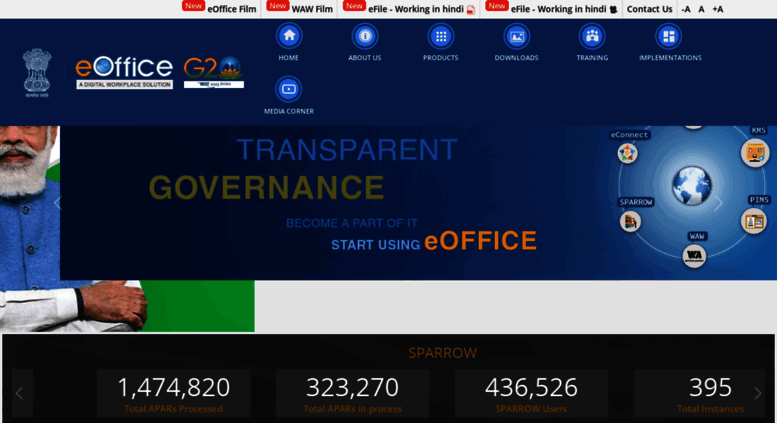Screen dimensions: 777x423
Task: Open the Implementations dashboard icon
Action: click(x=668, y=36)
